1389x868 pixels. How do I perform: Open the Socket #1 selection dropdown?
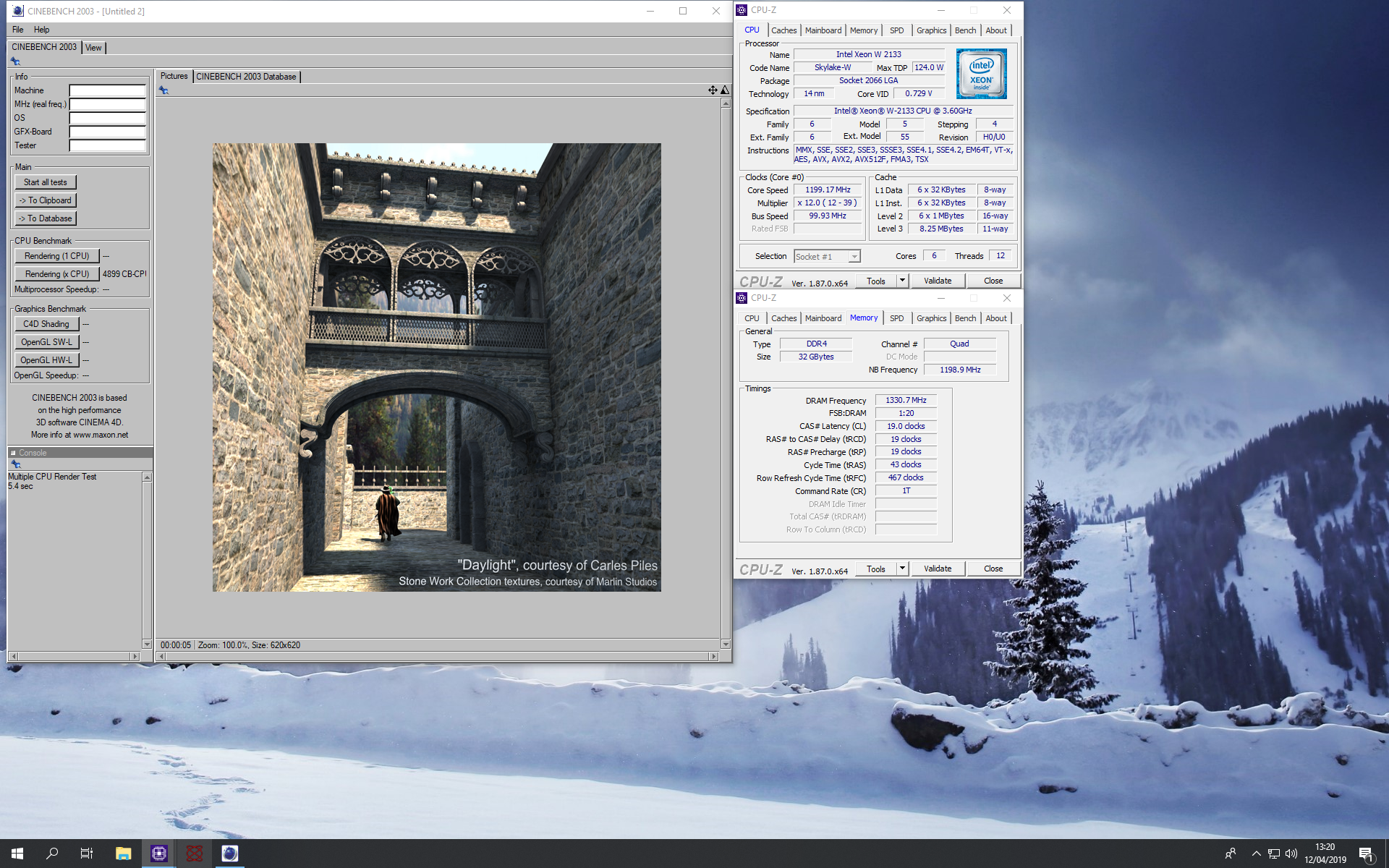(x=827, y=257)
